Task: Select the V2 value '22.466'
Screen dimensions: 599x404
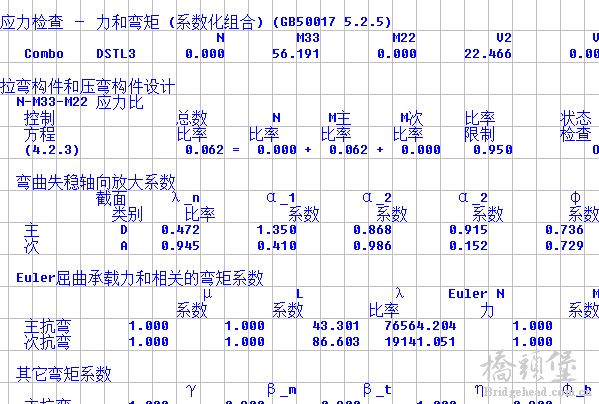Action: [x=488, y=54]
